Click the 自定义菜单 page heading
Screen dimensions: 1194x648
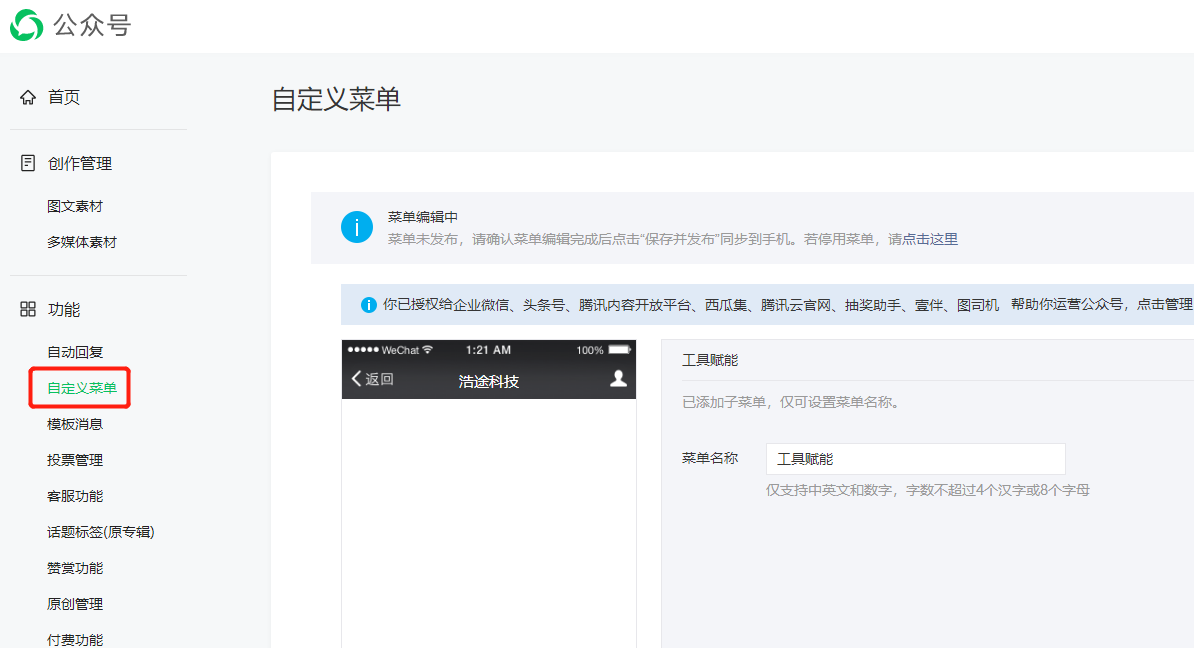(x=337, y=99)
